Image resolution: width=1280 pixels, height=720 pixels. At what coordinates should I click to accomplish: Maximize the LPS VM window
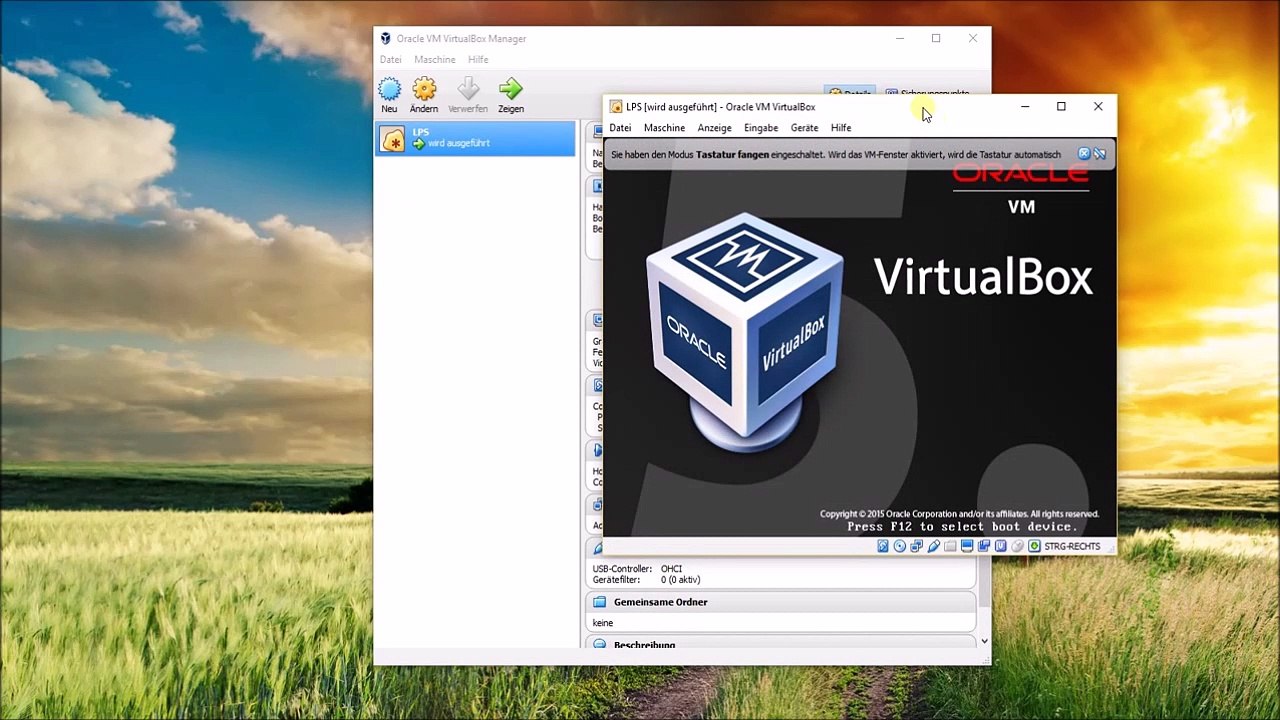1061,107
